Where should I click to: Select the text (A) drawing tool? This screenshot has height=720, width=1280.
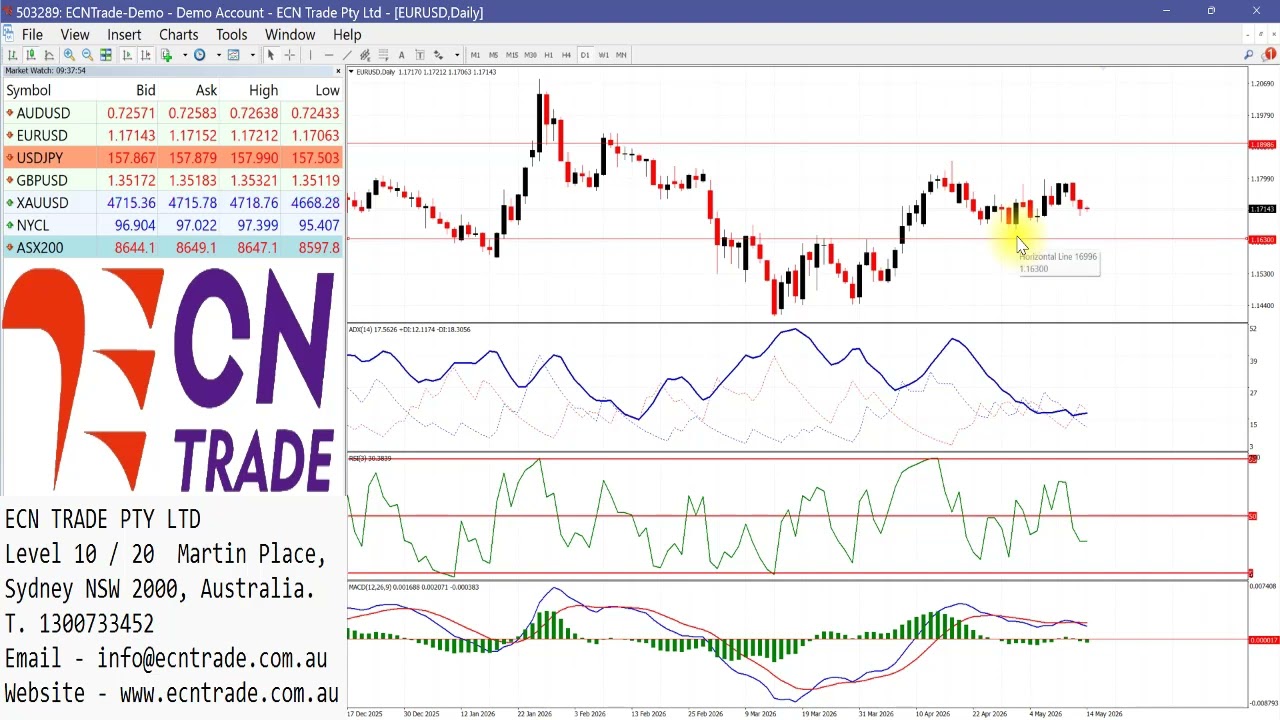(x=401, y=55)
